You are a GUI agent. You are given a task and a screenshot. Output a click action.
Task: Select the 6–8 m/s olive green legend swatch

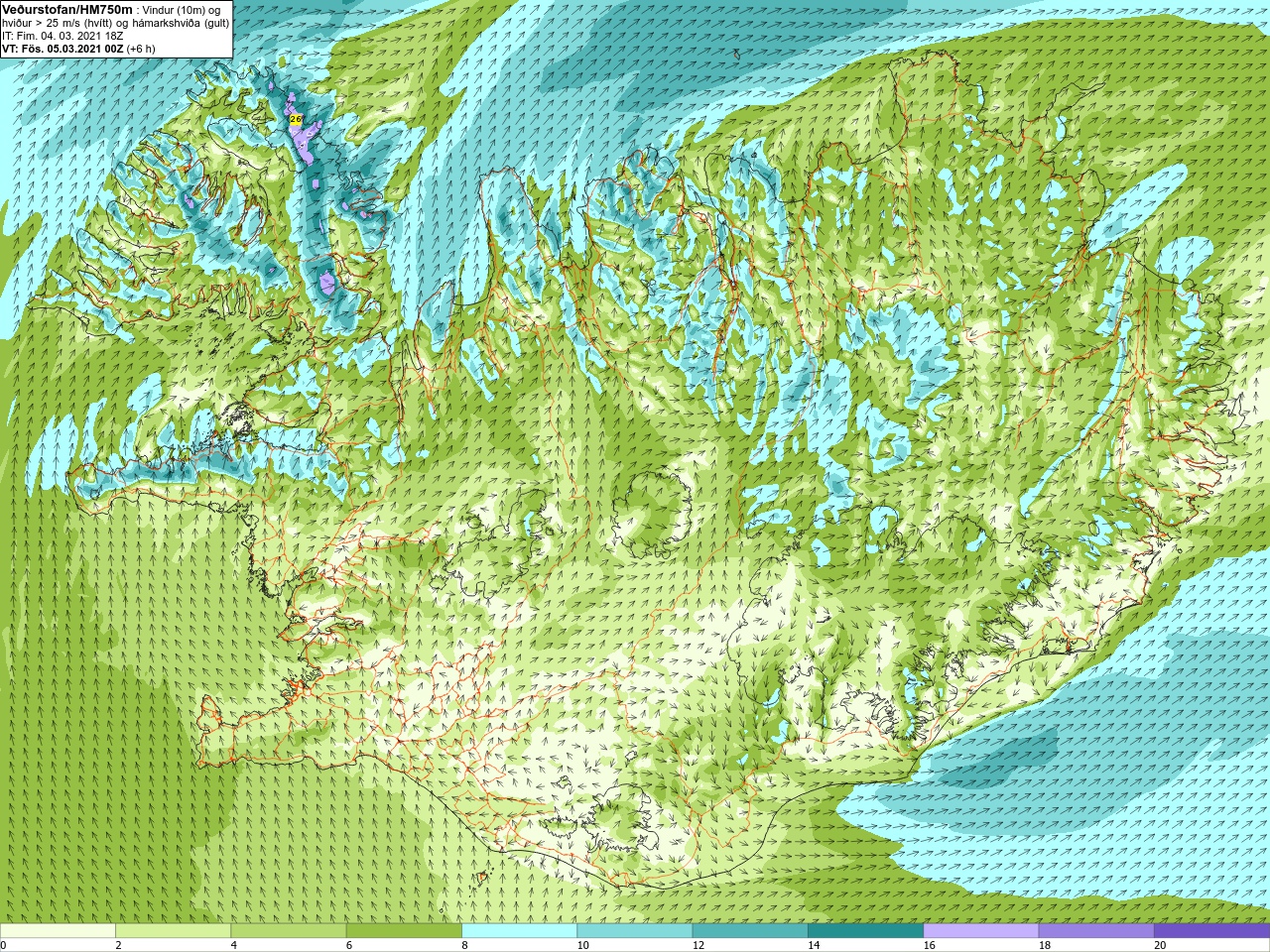[x=404, y=931]
